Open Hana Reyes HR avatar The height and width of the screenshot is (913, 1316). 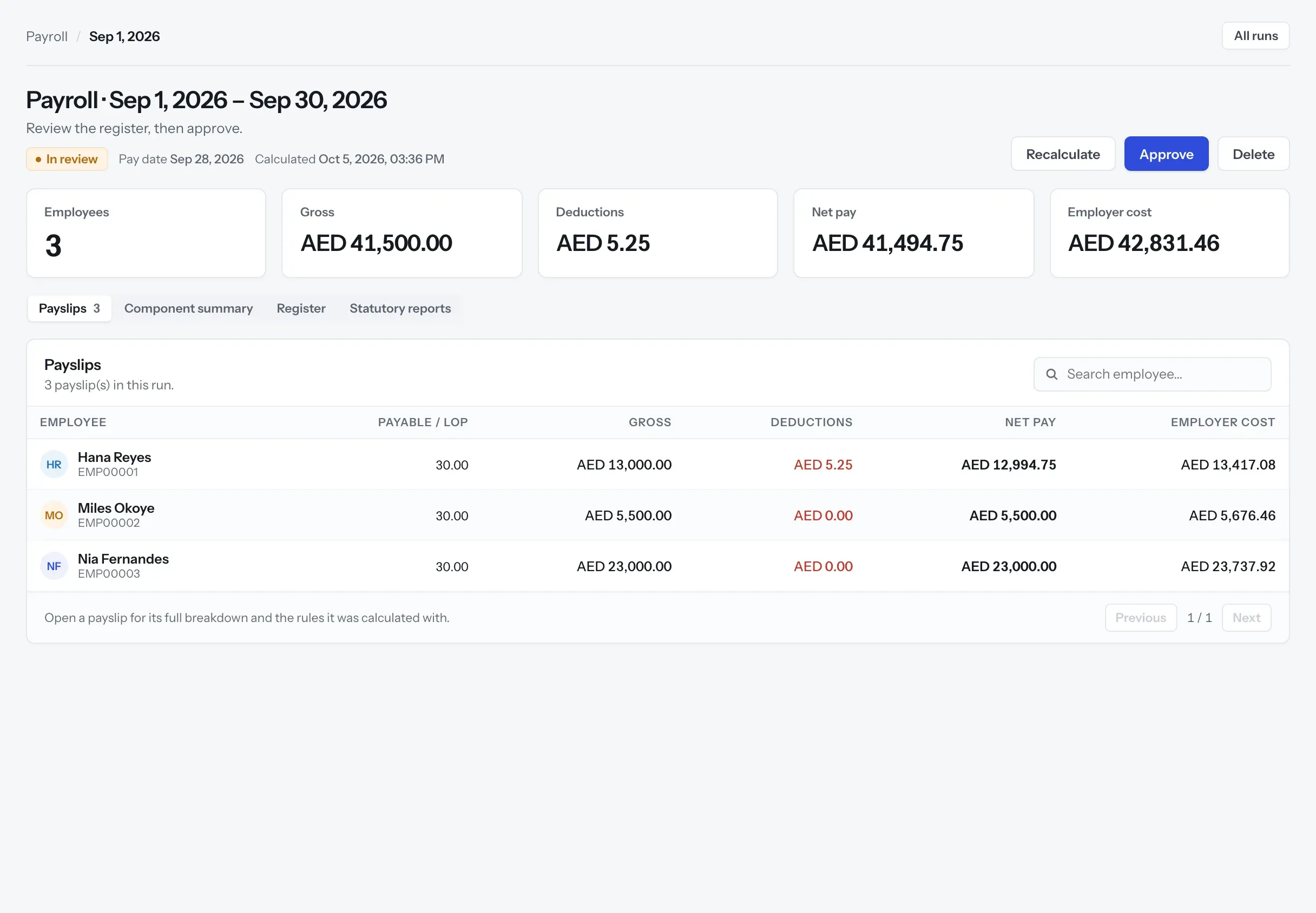[x=54, y=465]
